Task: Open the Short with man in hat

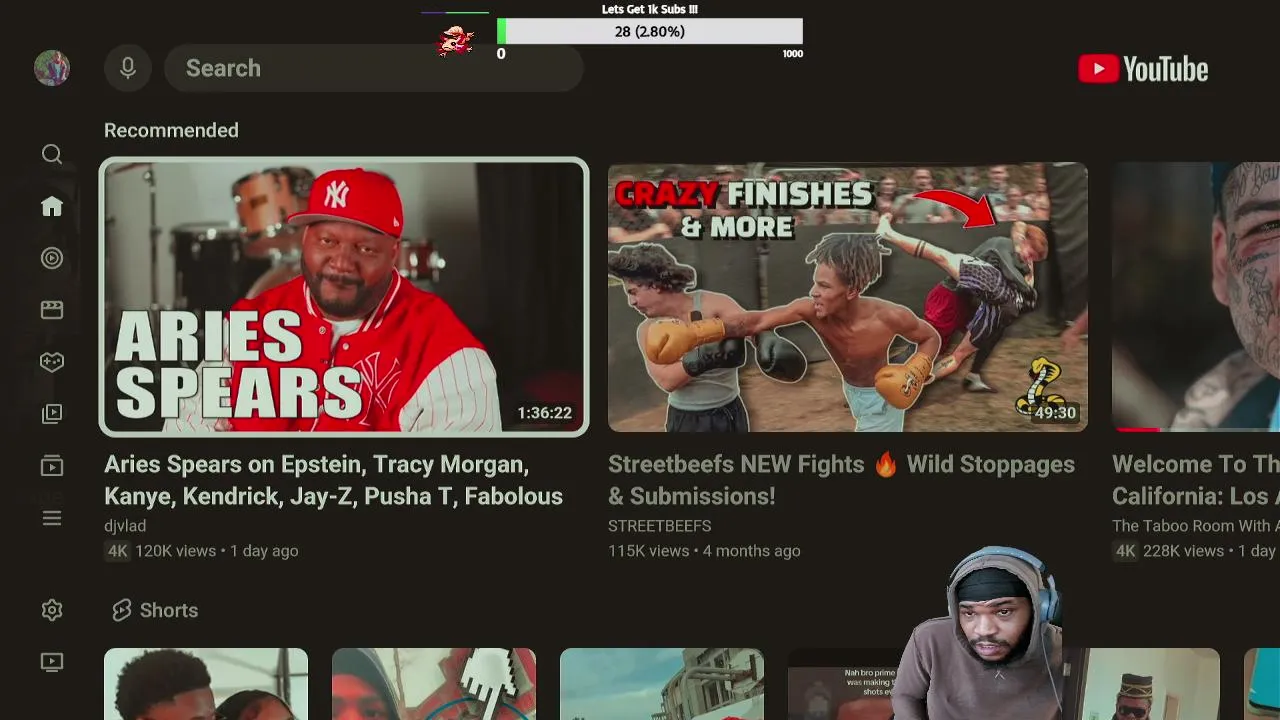Action: tap(1145, 684)
